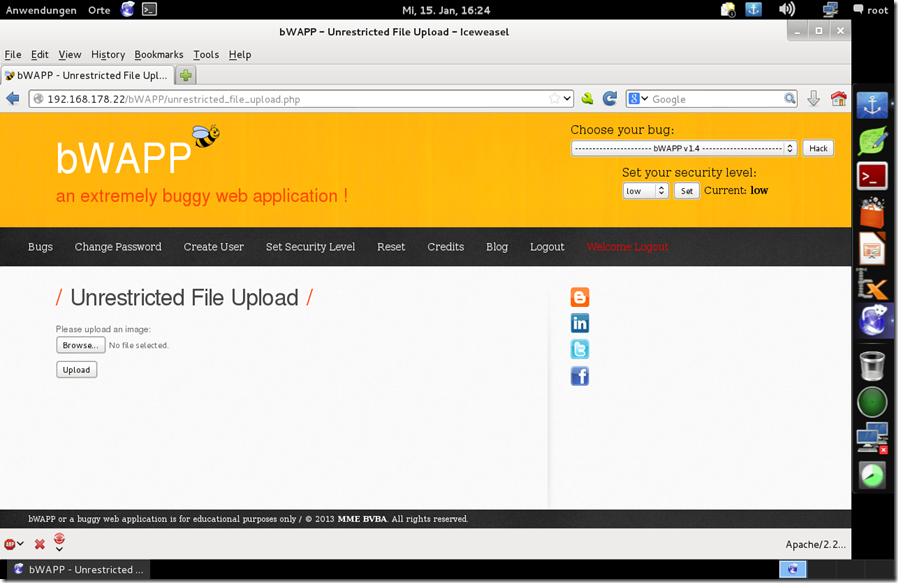Open the Bookmarks menu
This screenshot has width=898, height=583.
159,54
